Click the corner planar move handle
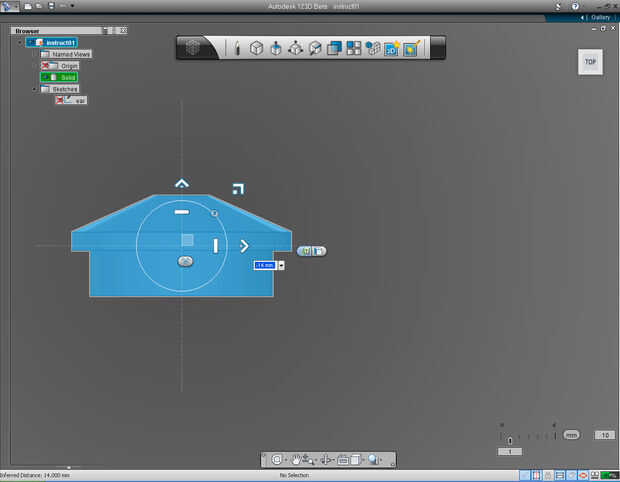This screenshot has height=482, width=620. click(238, 189)
